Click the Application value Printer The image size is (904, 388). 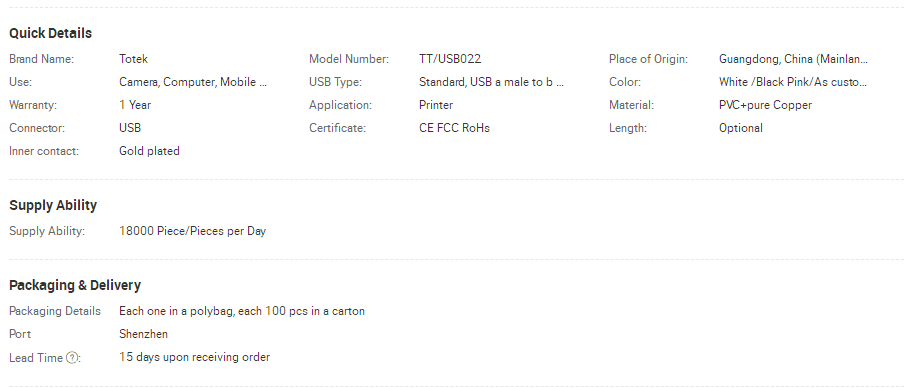coord(436,105)
